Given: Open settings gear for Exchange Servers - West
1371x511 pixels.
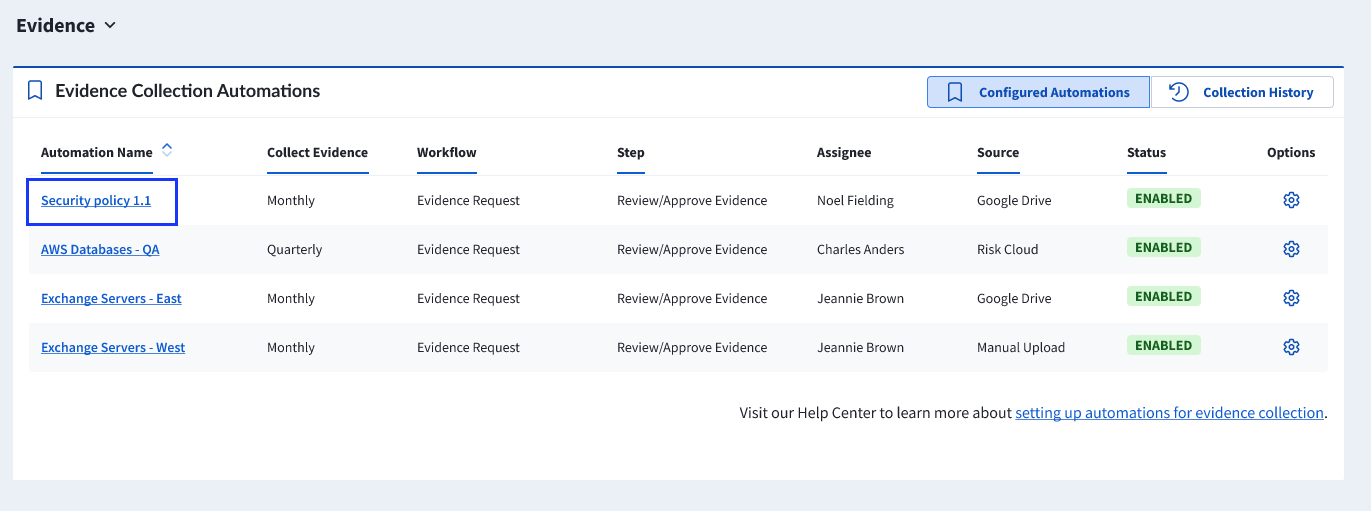Looking at the screenshot, I should [x=1291, y=347].
